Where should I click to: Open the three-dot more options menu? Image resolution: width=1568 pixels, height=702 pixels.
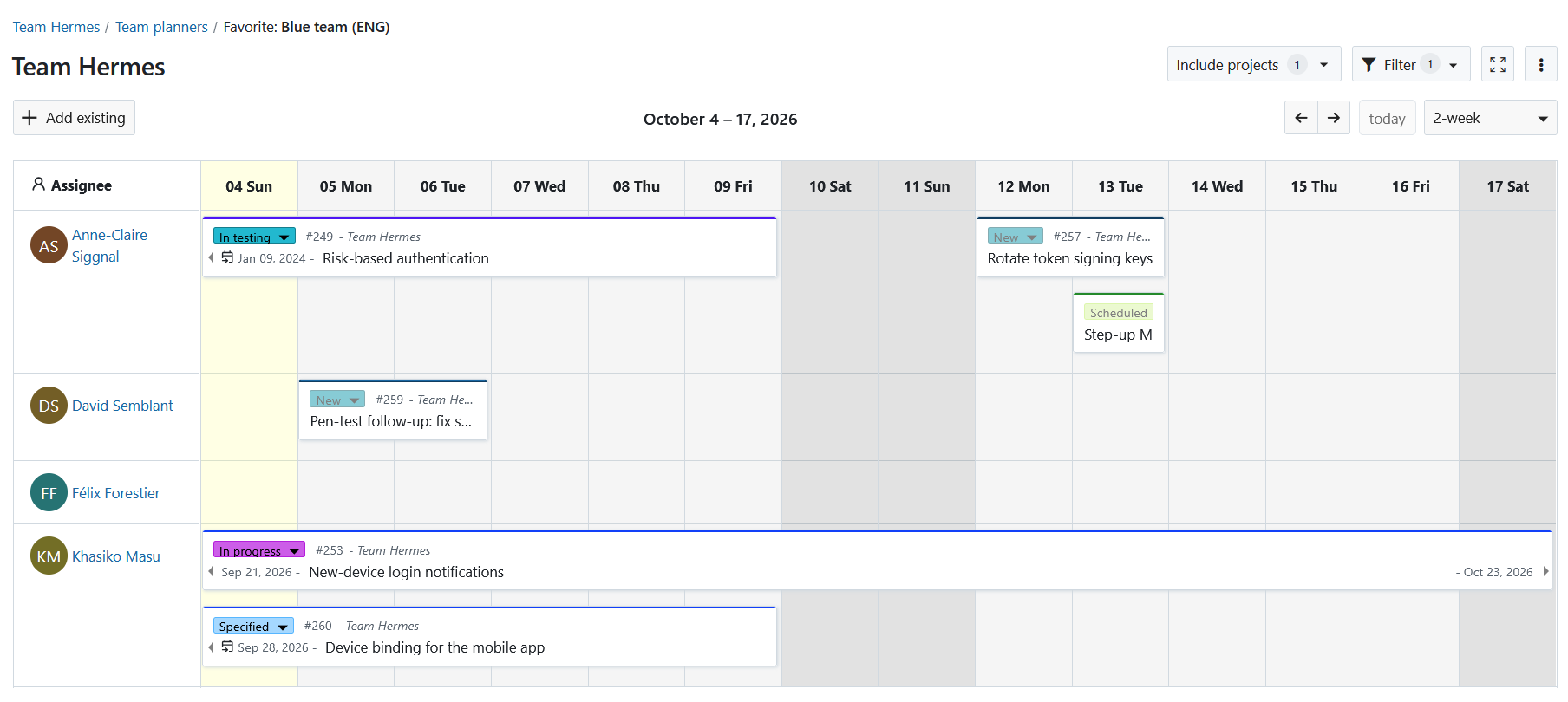coord(1540,64)
